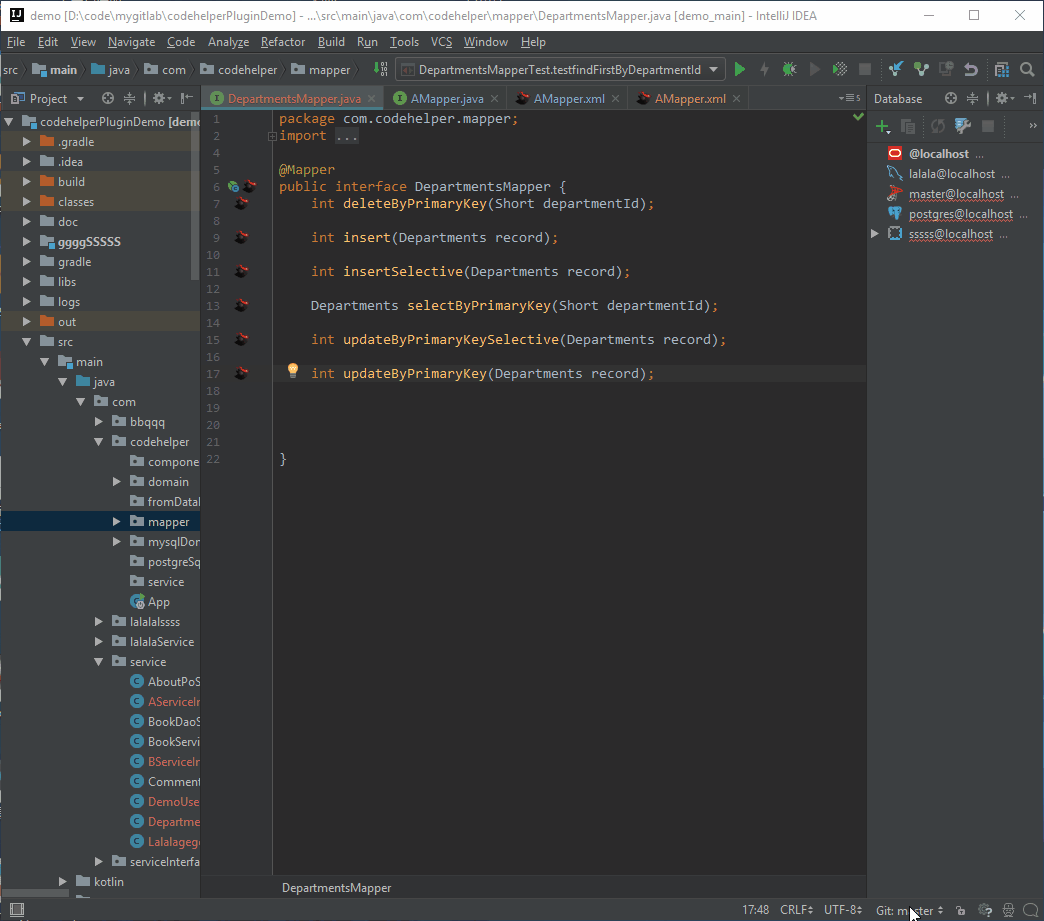Open Search Everywhere with the magnifier icon
The image size is (1044, 921).
click(x=1027, y=70)
